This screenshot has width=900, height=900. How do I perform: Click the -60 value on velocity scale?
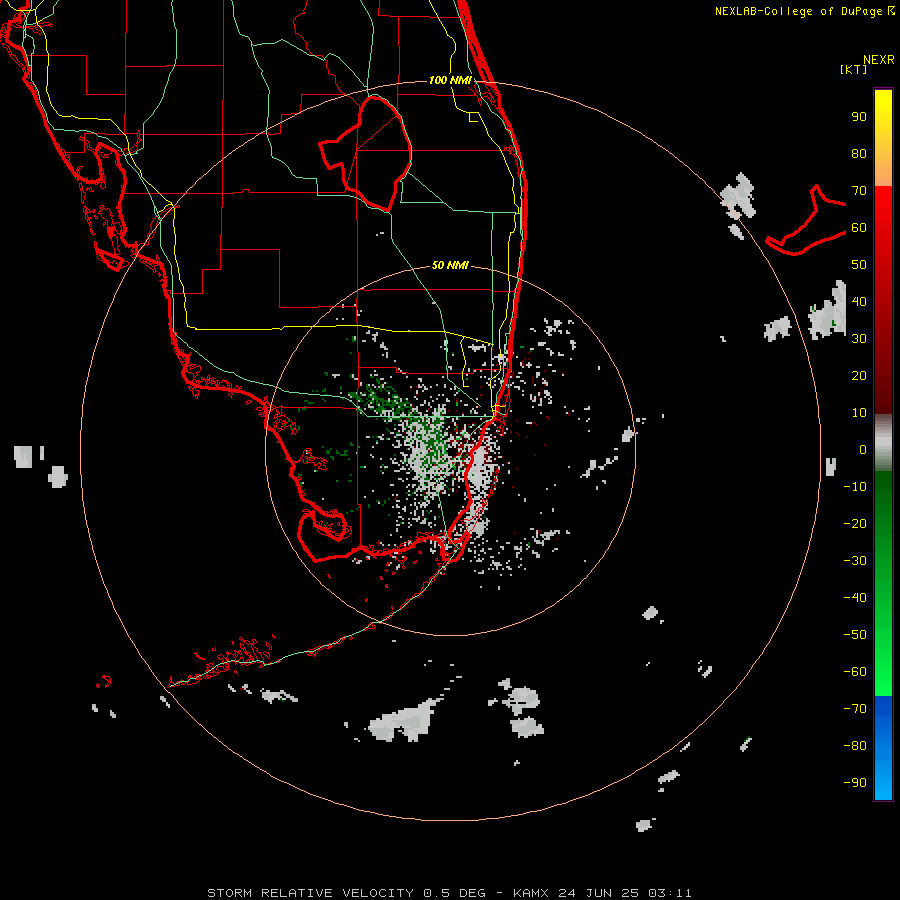[x=855, y=672]
